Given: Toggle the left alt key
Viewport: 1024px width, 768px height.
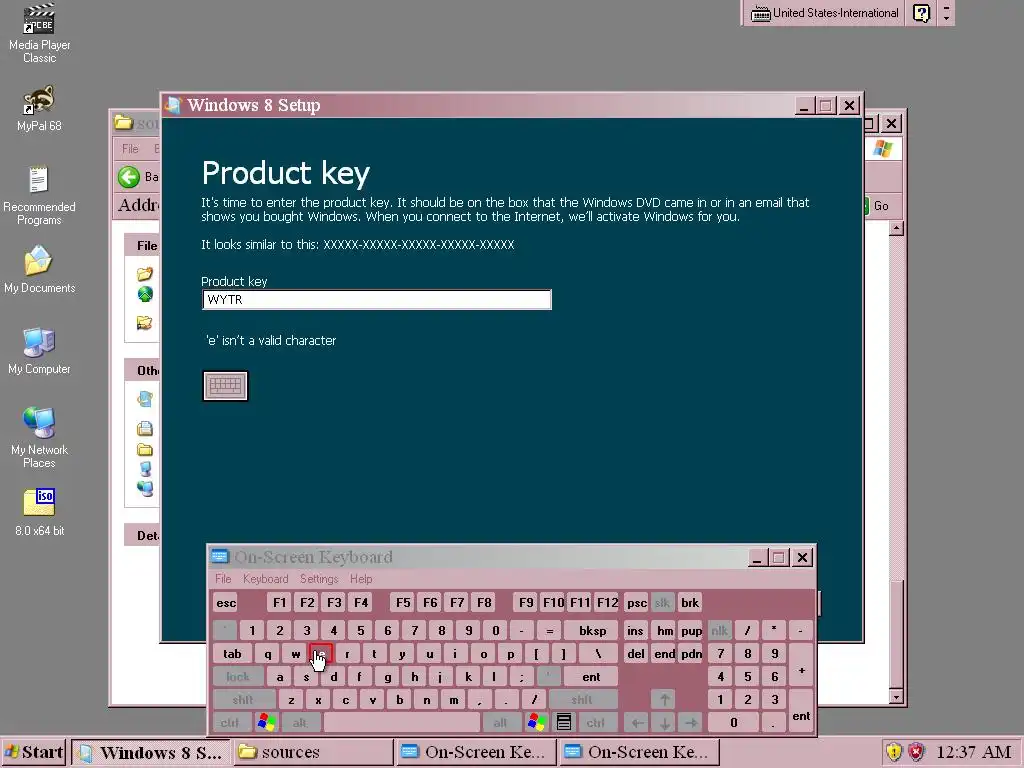Looking at the screenshot, I should [x=300, y=722].
